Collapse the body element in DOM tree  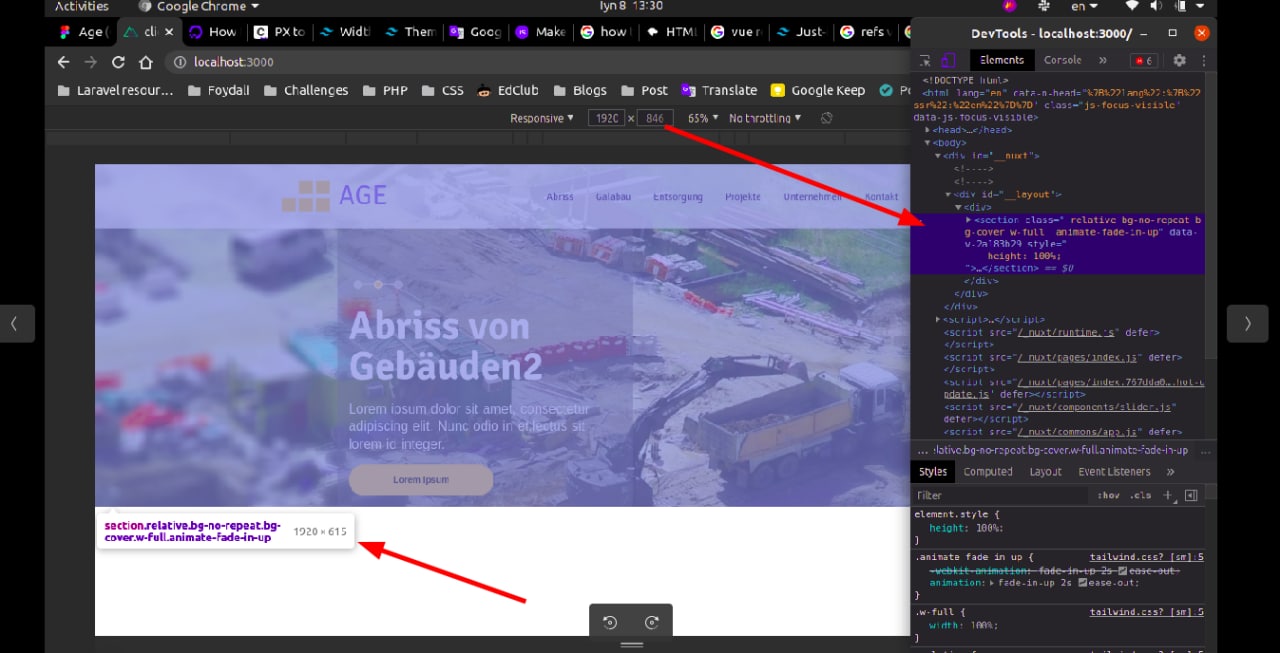tap(928, 143)
